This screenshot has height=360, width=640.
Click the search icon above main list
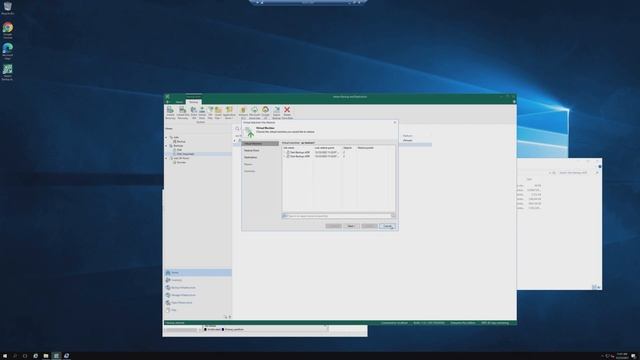coord(237,129)
